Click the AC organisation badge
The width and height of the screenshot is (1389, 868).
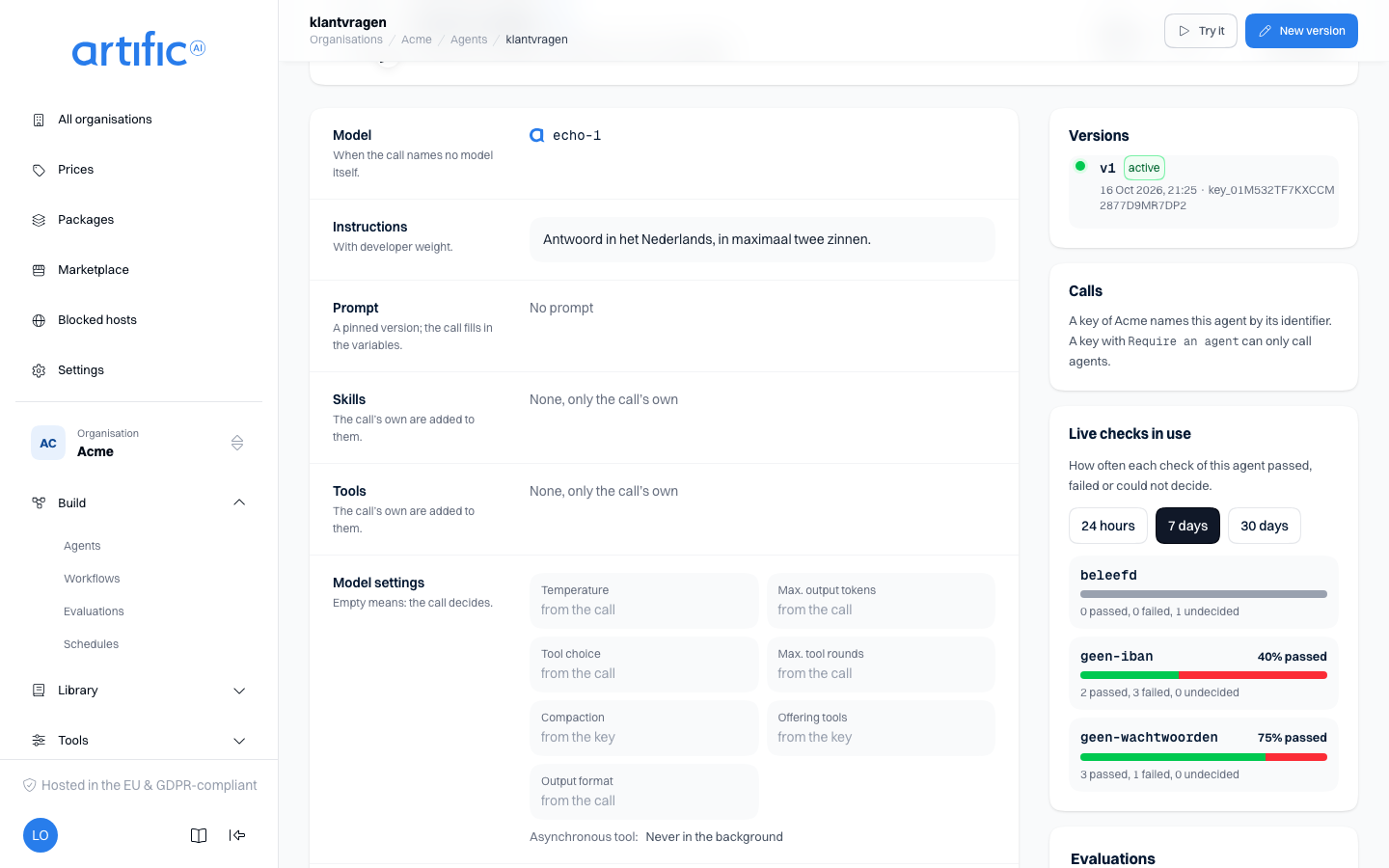coord(48,443)
